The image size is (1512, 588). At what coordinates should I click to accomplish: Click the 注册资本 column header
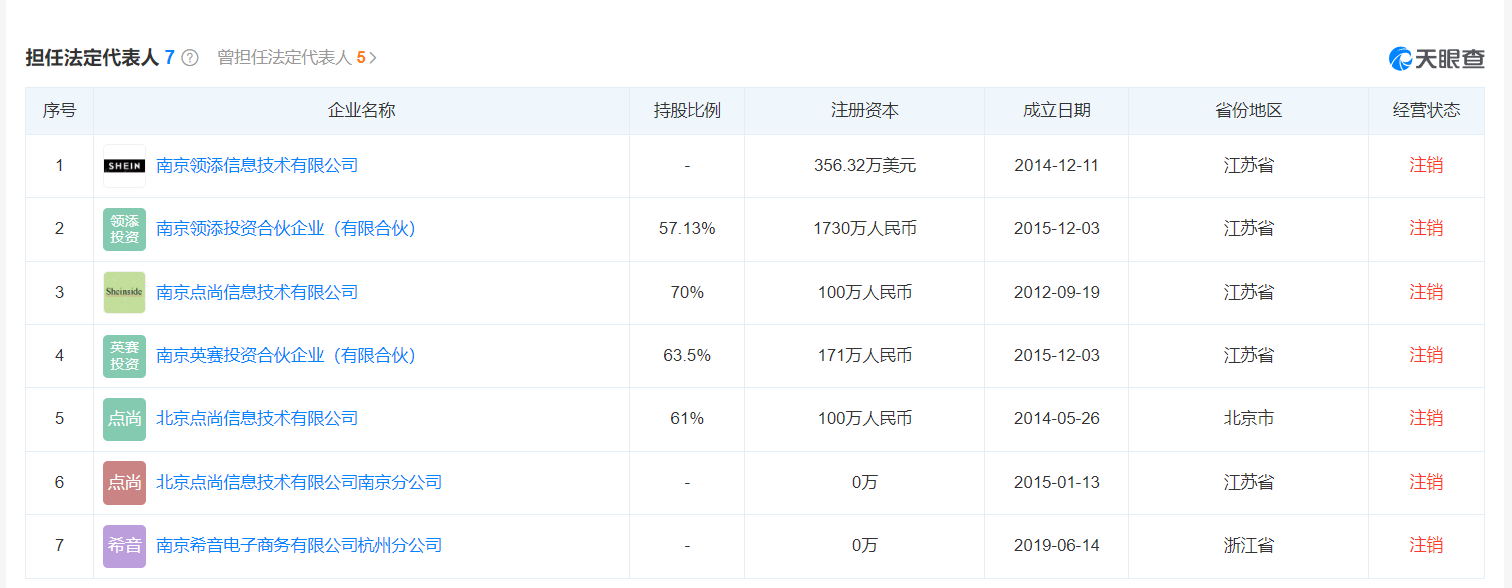(864, 111)
